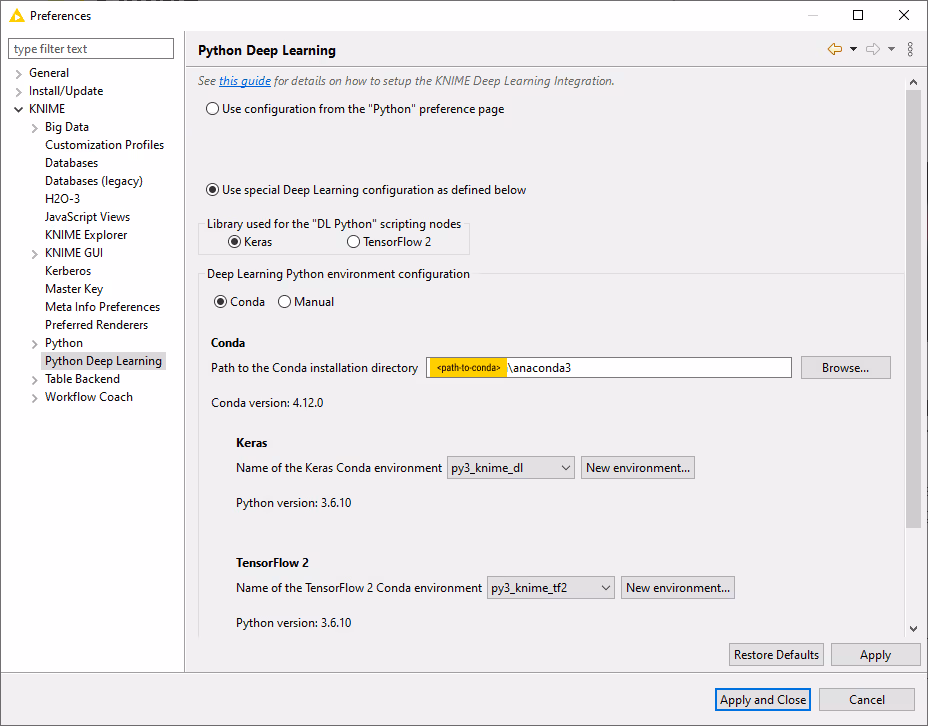Open the back history dropdown arrow
The width and height of the screenshot is (928, 726).
click(x=853, y=49)
